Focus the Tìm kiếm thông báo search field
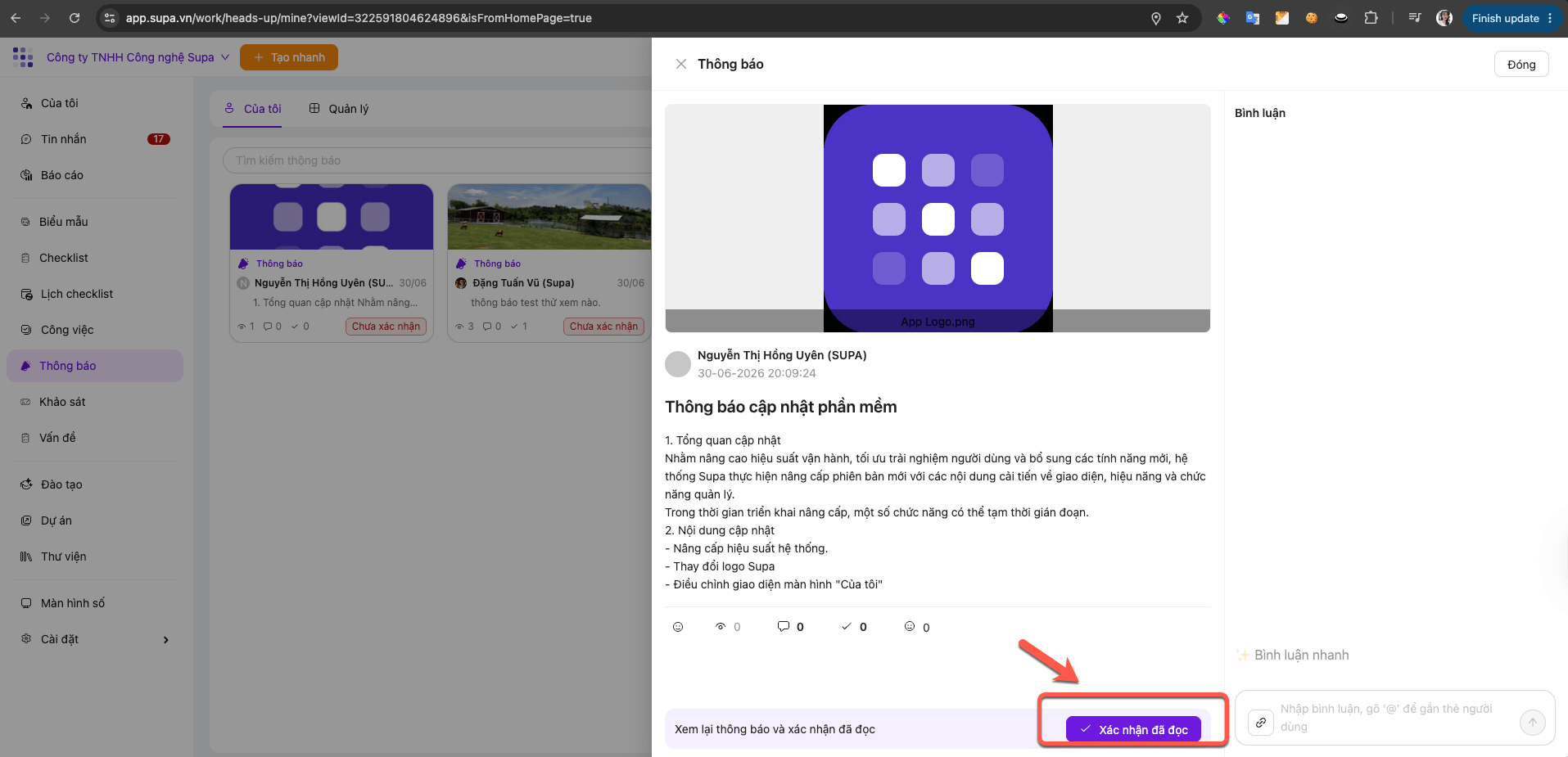Viewport: 1568px width, 757px height. click(x=437, y=160)
